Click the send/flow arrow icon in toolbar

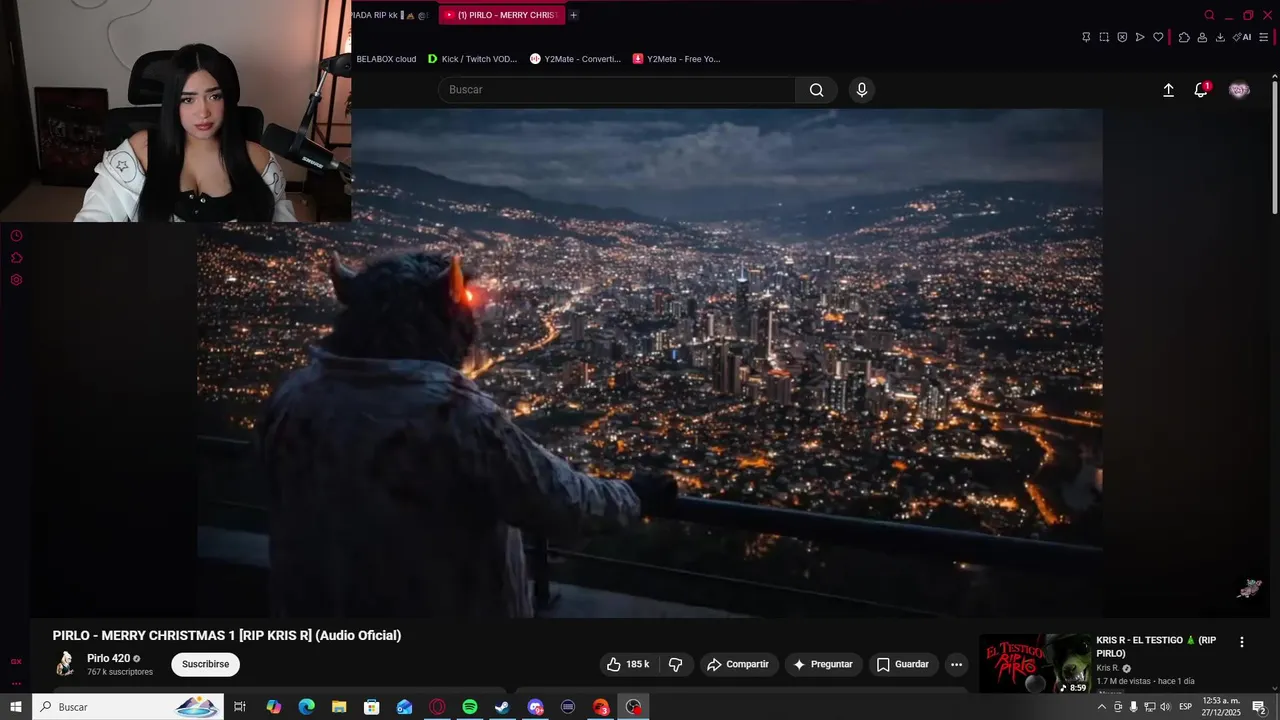click(1140, 37)
